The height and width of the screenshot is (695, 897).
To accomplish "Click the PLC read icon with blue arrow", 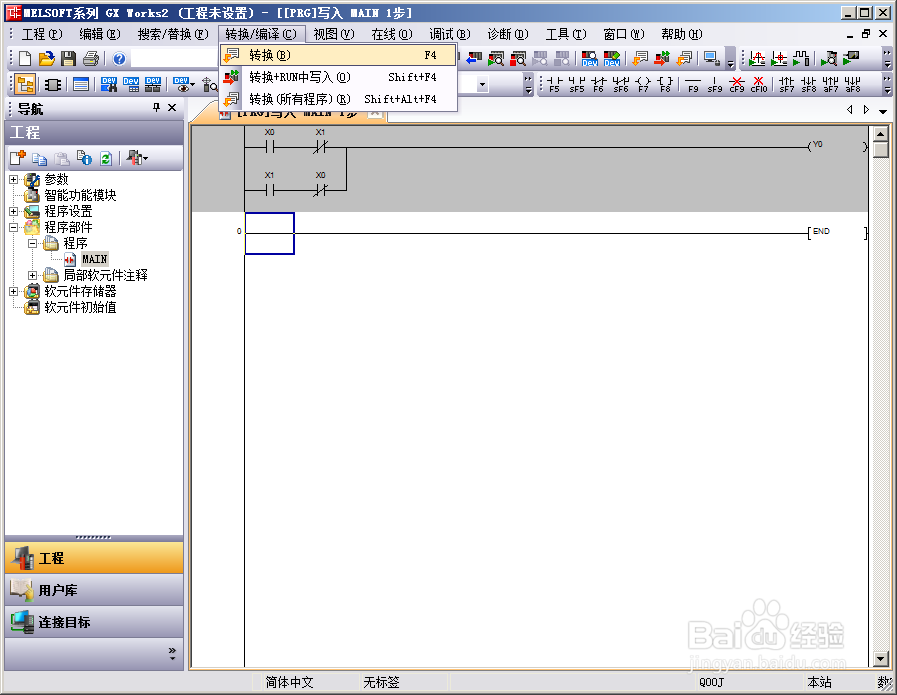I will [x=474, y=58].
